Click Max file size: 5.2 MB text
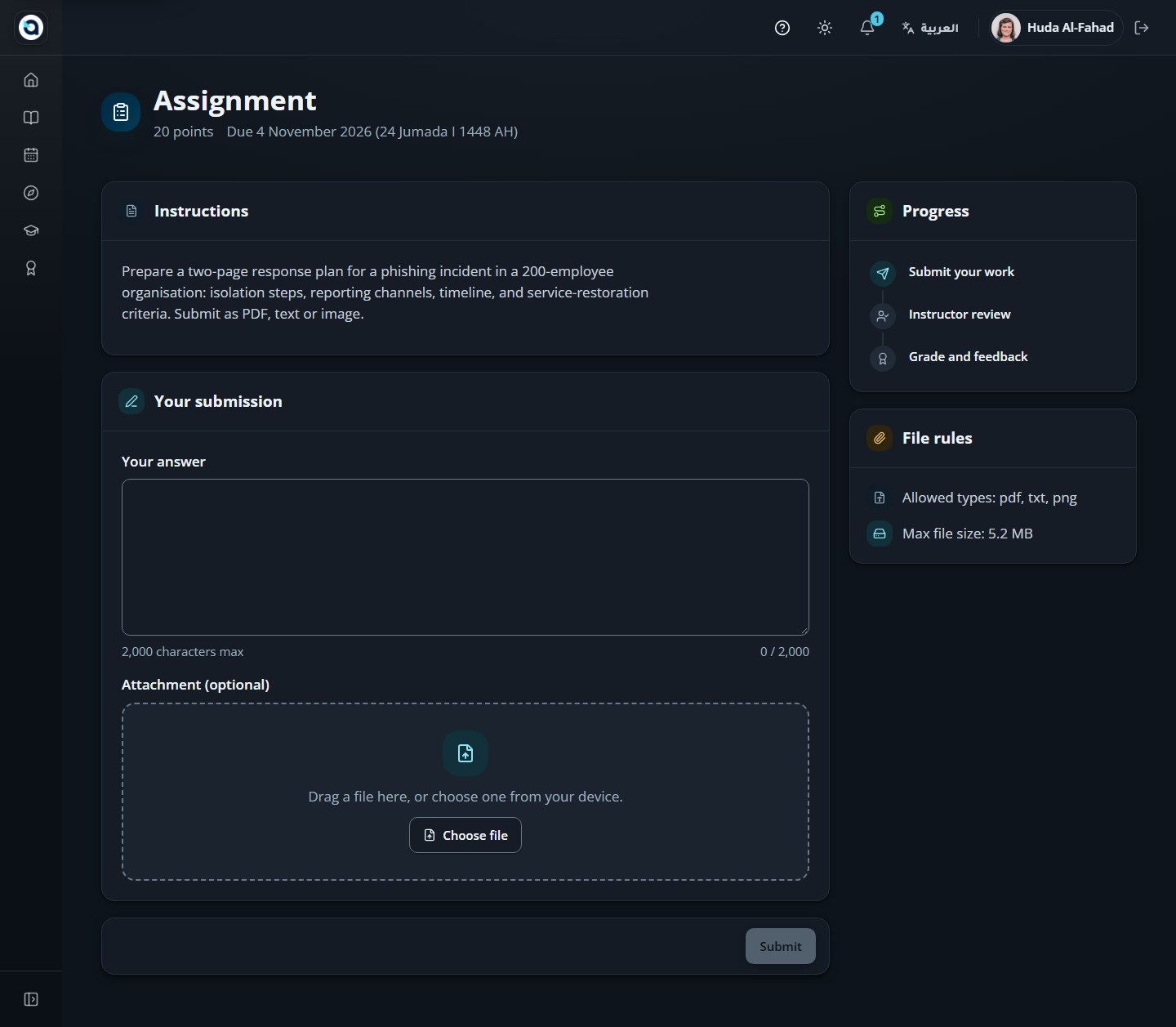This screenshot has width=1176, height=1027. pos(968,534)
